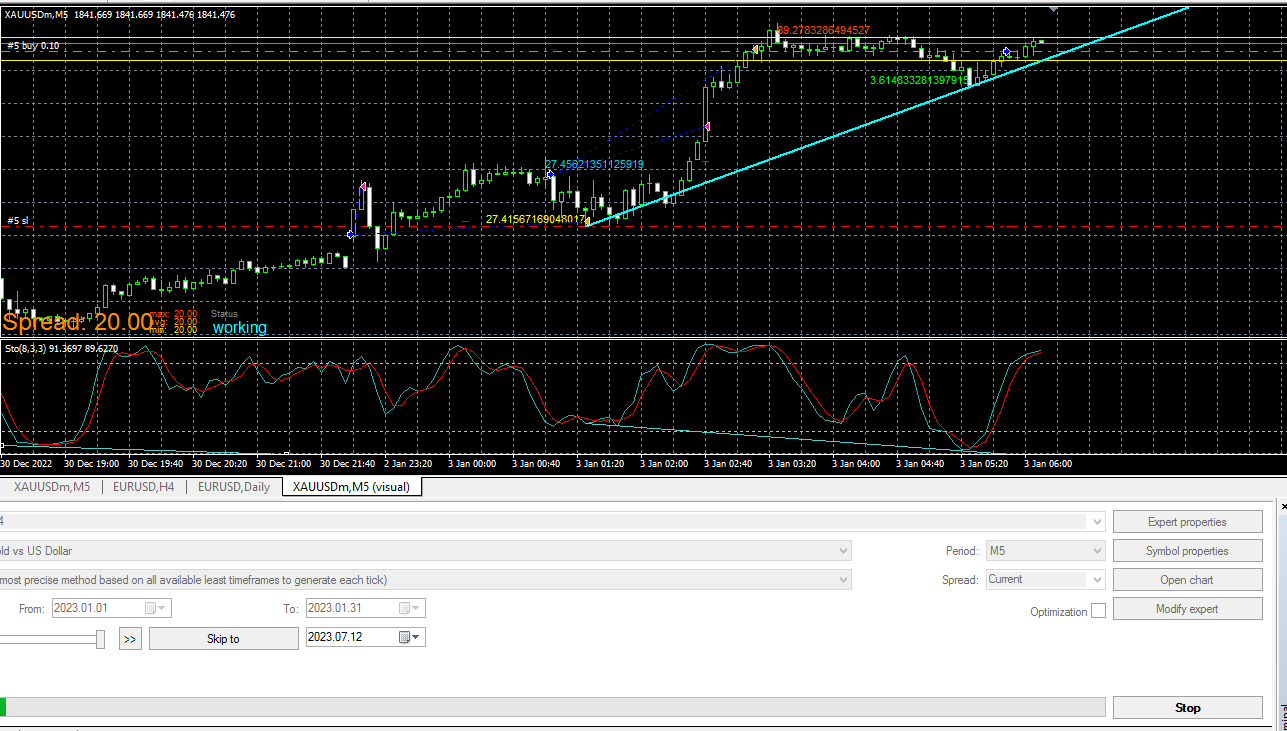This screenshot has width=1287, height=731.
Task: Click the '30 Dec 21:00' time axis label
Action: [281, 463]
